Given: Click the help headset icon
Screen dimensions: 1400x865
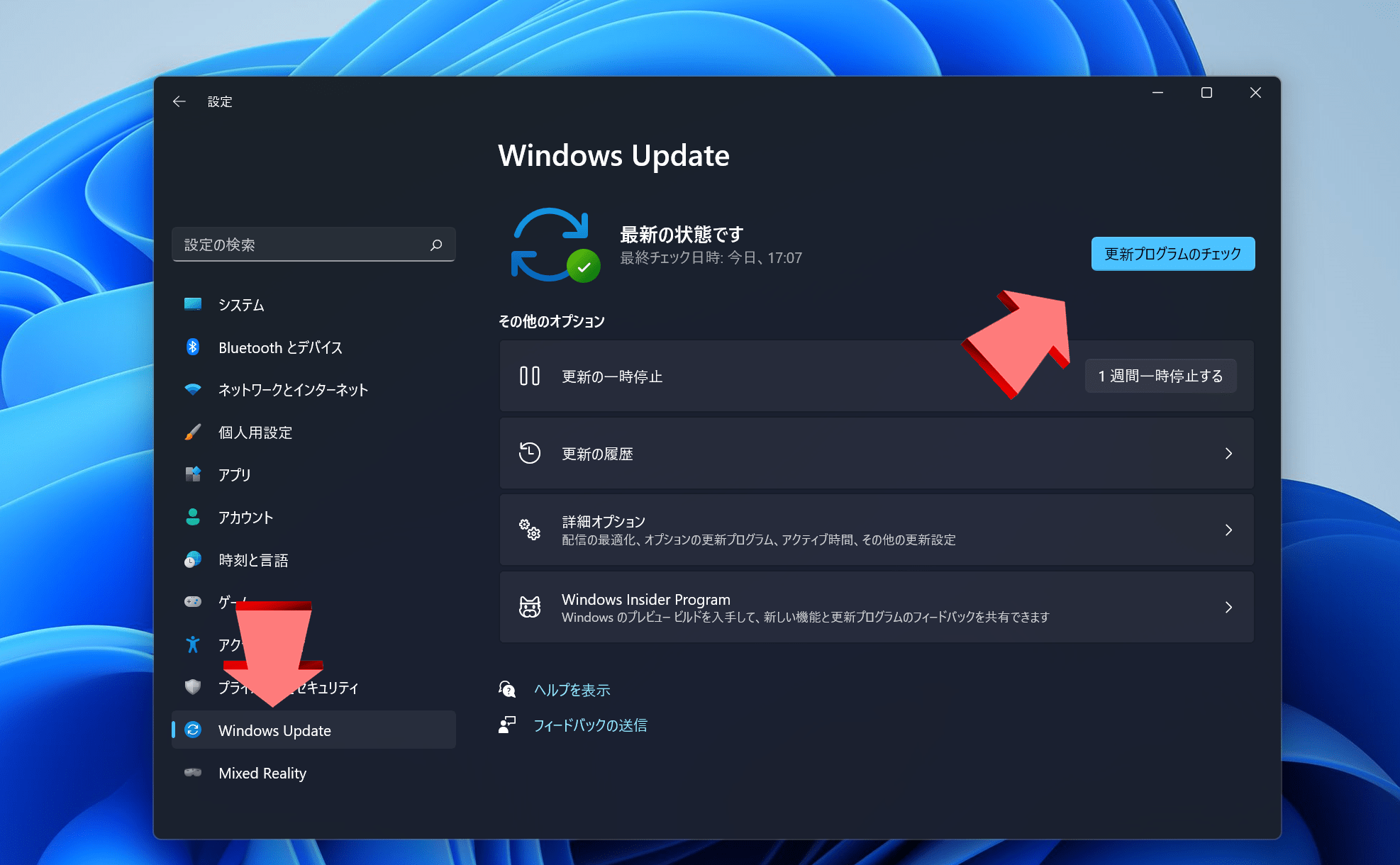Looking at the screenshot, I should click(507, 689).
